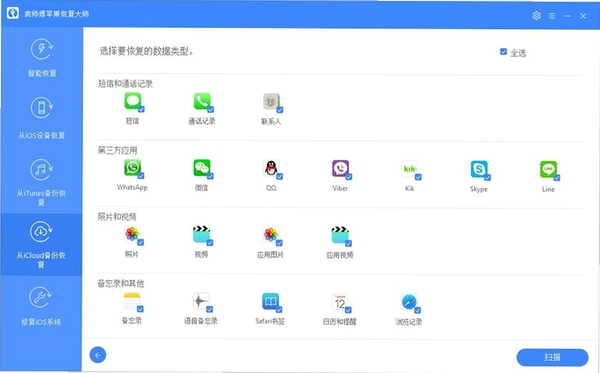
Task: Uncheck the checkbox on 短信 icon
Action: click(x=141, y=109)
